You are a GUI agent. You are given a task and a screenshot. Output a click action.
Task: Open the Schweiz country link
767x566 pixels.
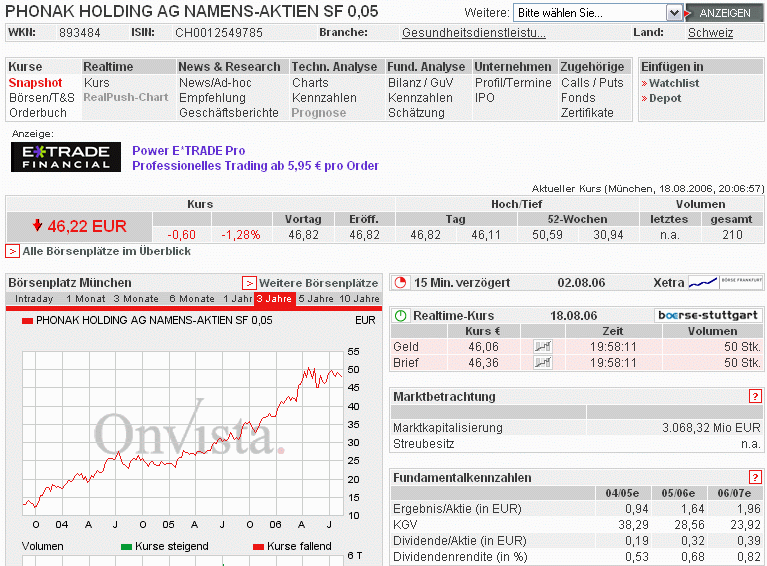710,33
